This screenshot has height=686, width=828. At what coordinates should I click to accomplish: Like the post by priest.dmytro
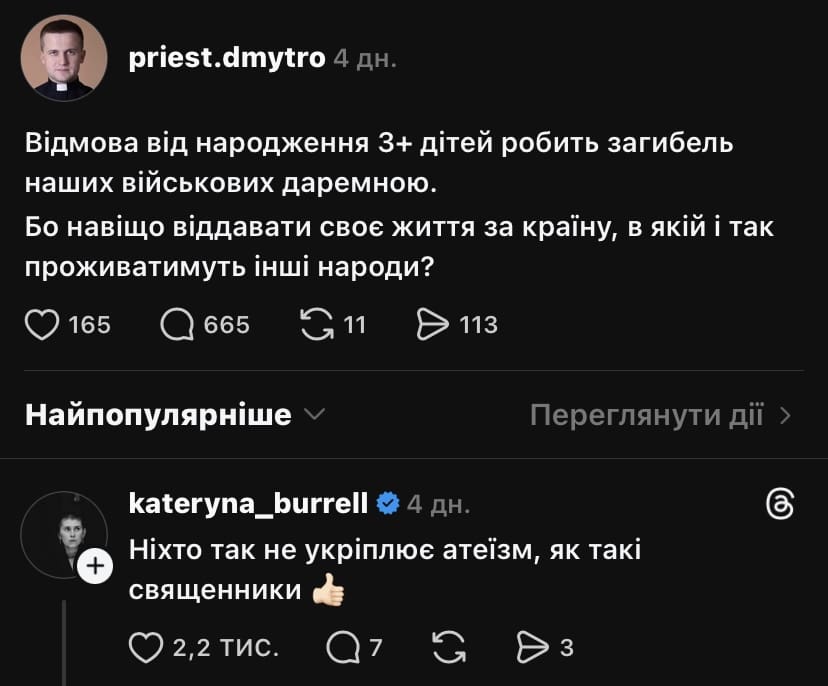tap(42, 324)
